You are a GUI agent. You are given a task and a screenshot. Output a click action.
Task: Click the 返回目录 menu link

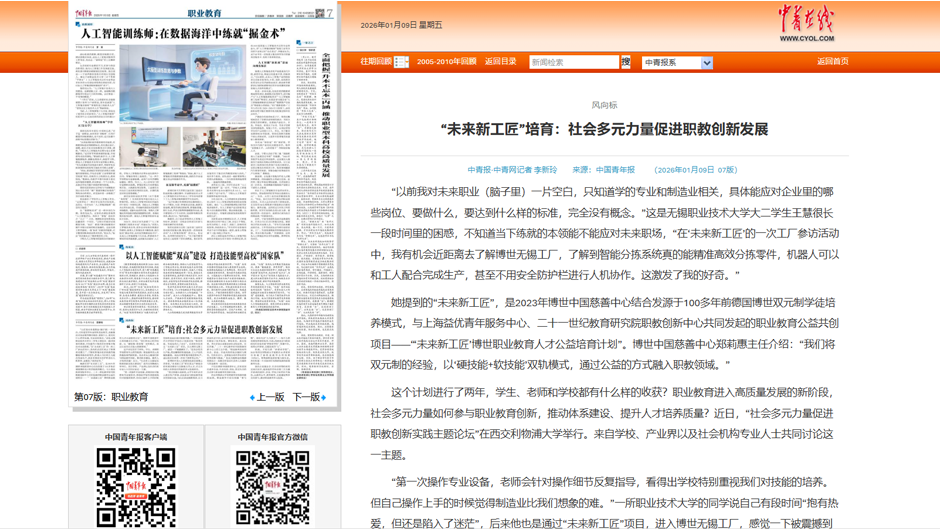coord(501,62)
